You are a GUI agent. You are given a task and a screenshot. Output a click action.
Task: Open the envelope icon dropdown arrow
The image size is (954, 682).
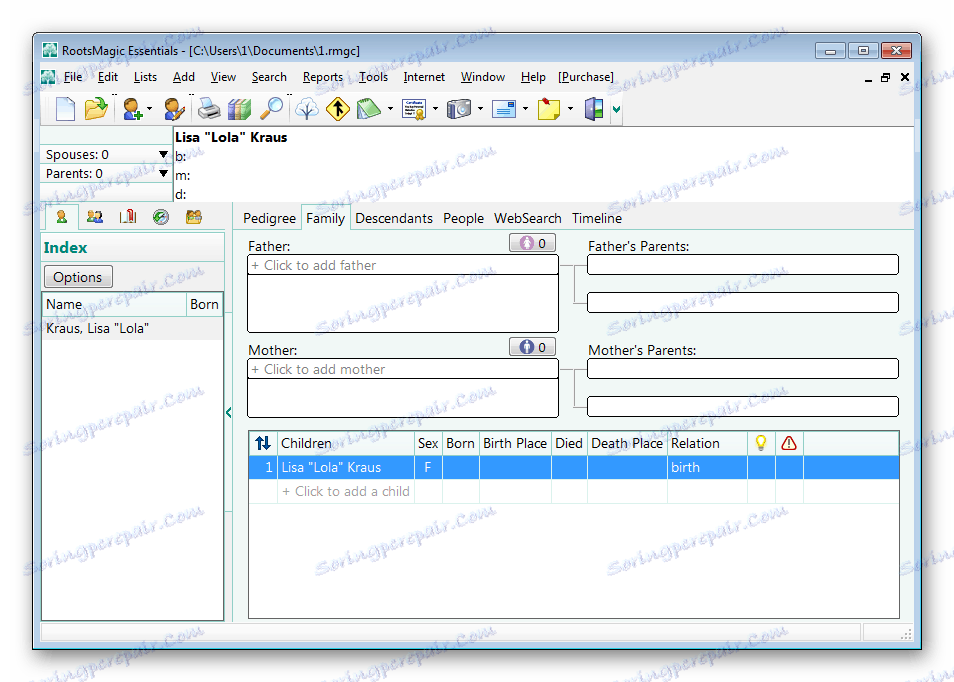point(525,110)
